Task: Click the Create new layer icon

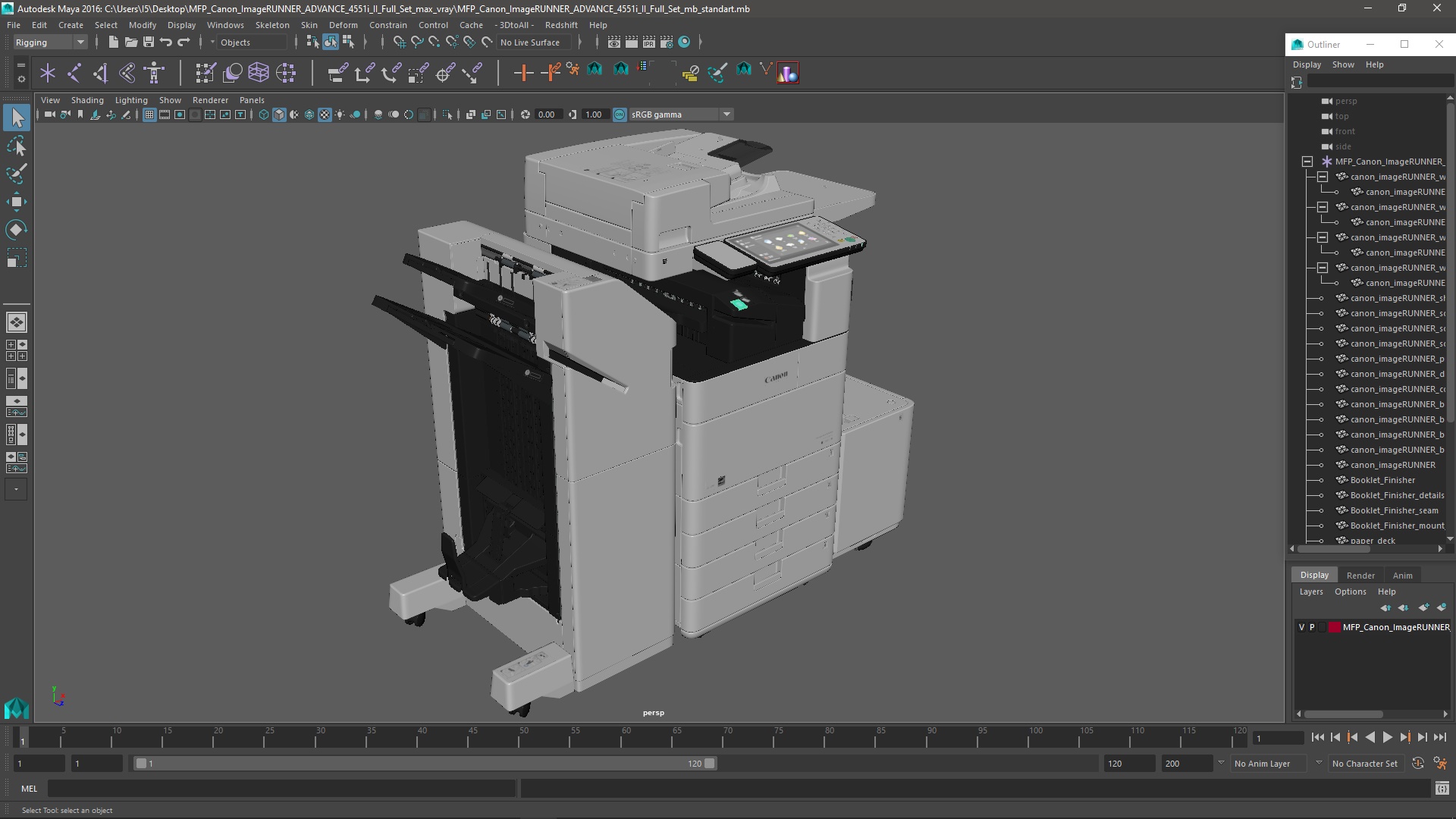Action: pos(1423,607)
